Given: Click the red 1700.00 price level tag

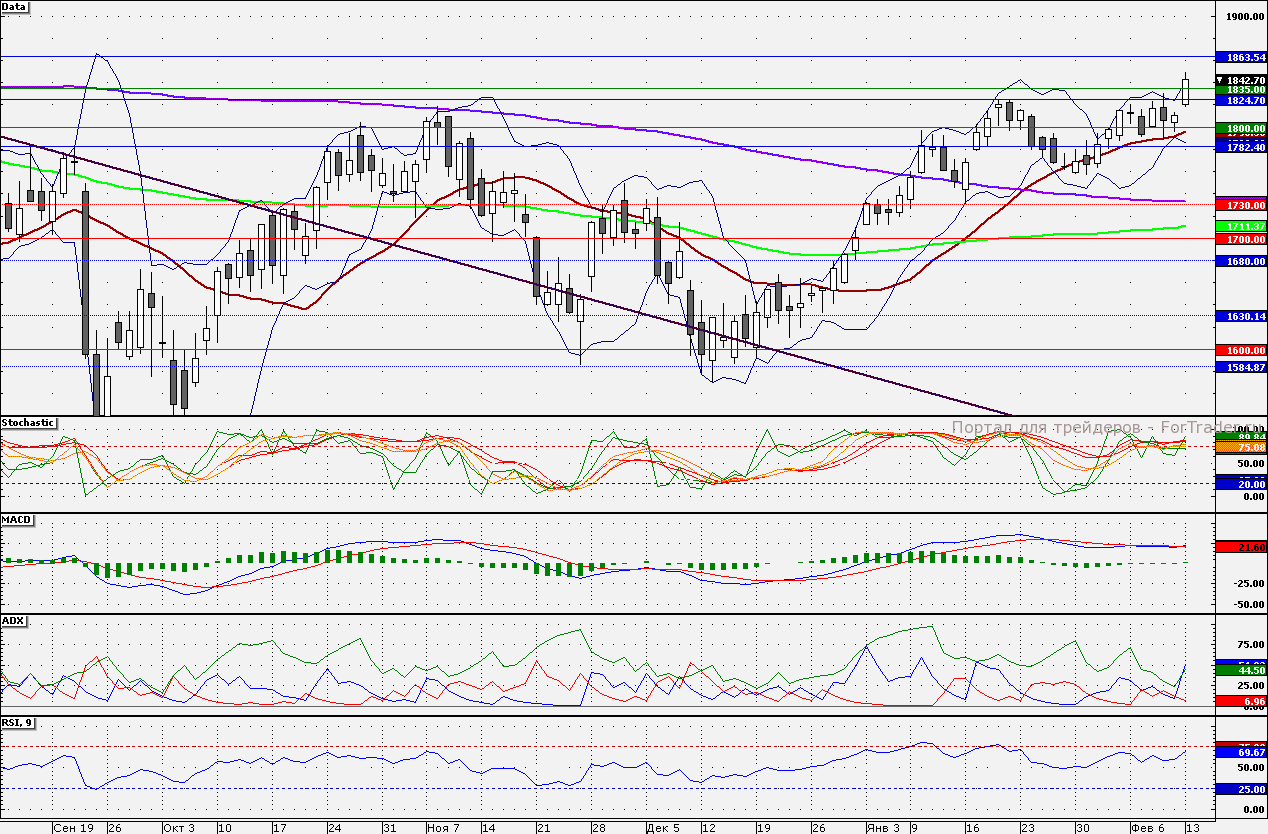Looking at the screenshot, I should [1240, 240].
